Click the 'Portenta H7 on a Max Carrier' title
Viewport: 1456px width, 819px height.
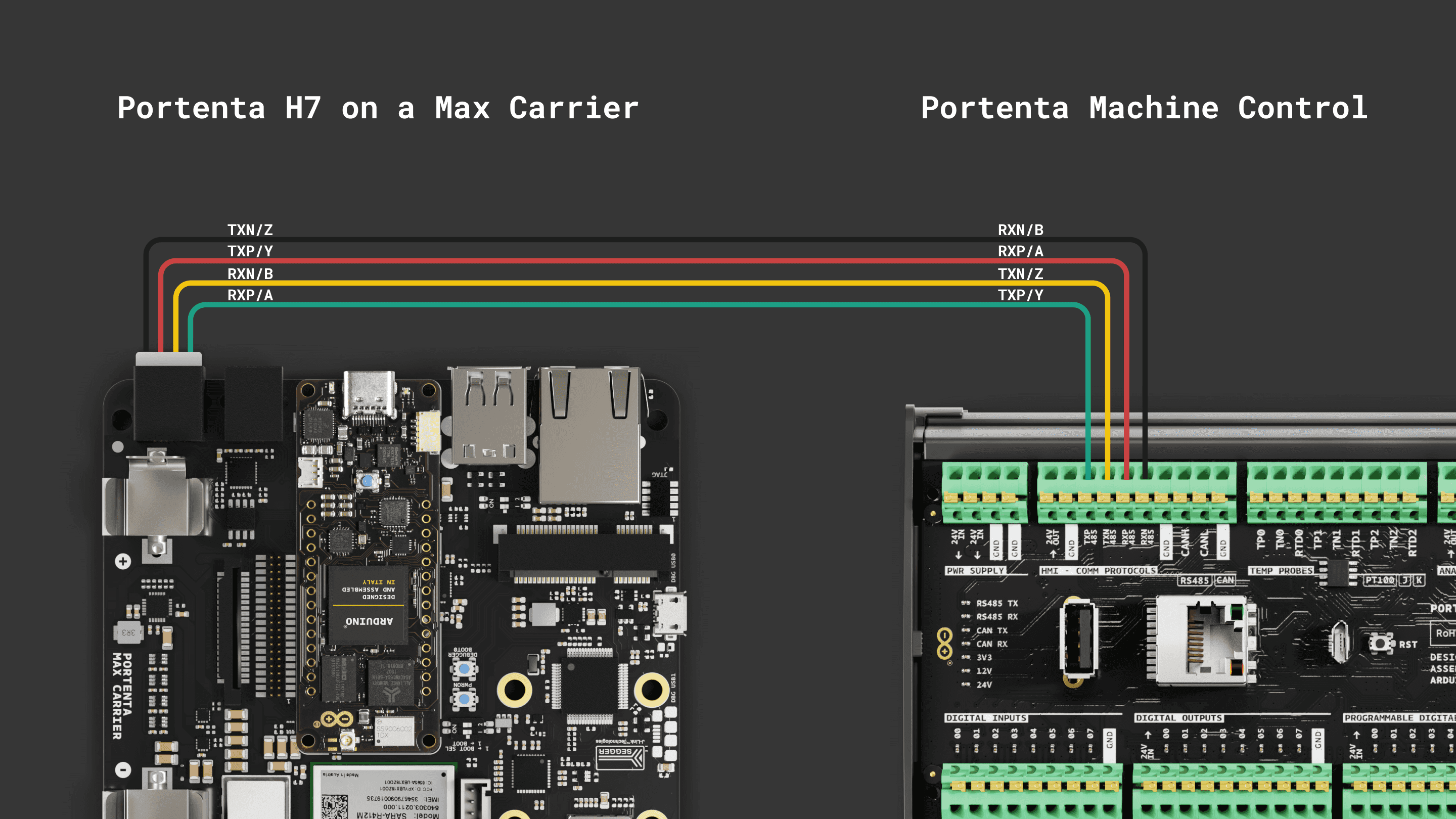click(378, 108)
